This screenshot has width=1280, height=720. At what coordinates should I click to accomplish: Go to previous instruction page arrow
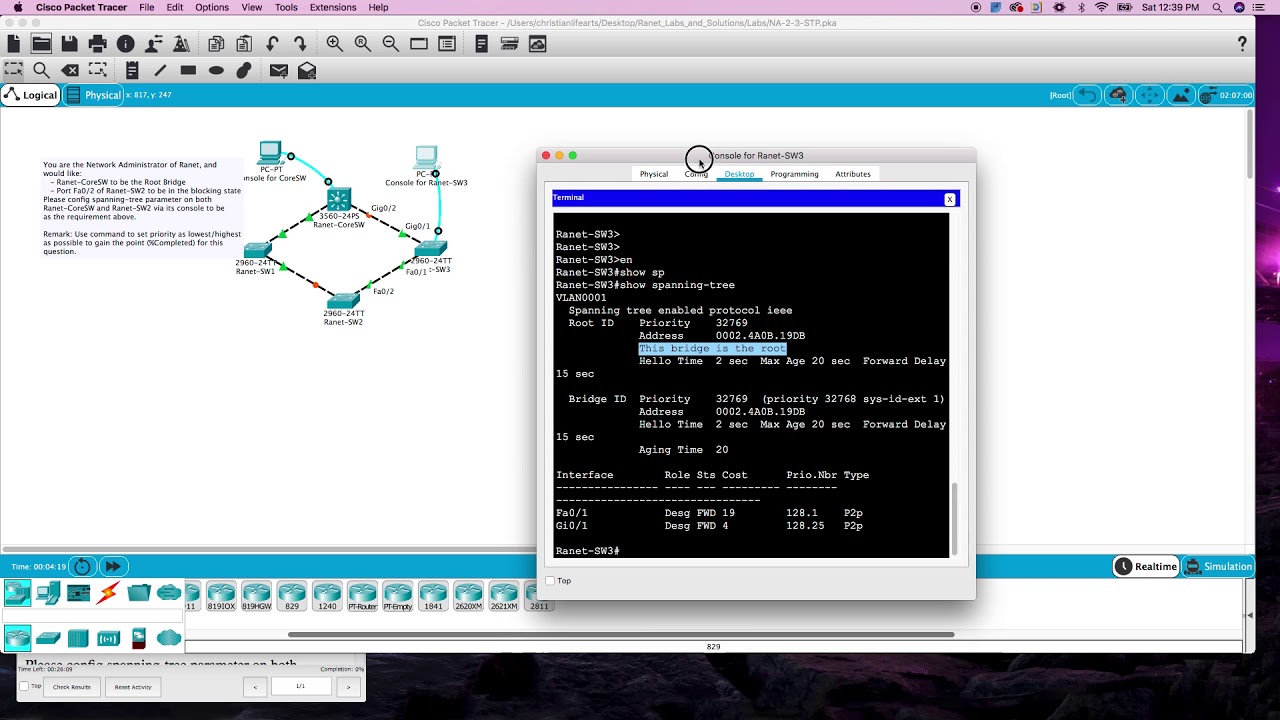255,687
